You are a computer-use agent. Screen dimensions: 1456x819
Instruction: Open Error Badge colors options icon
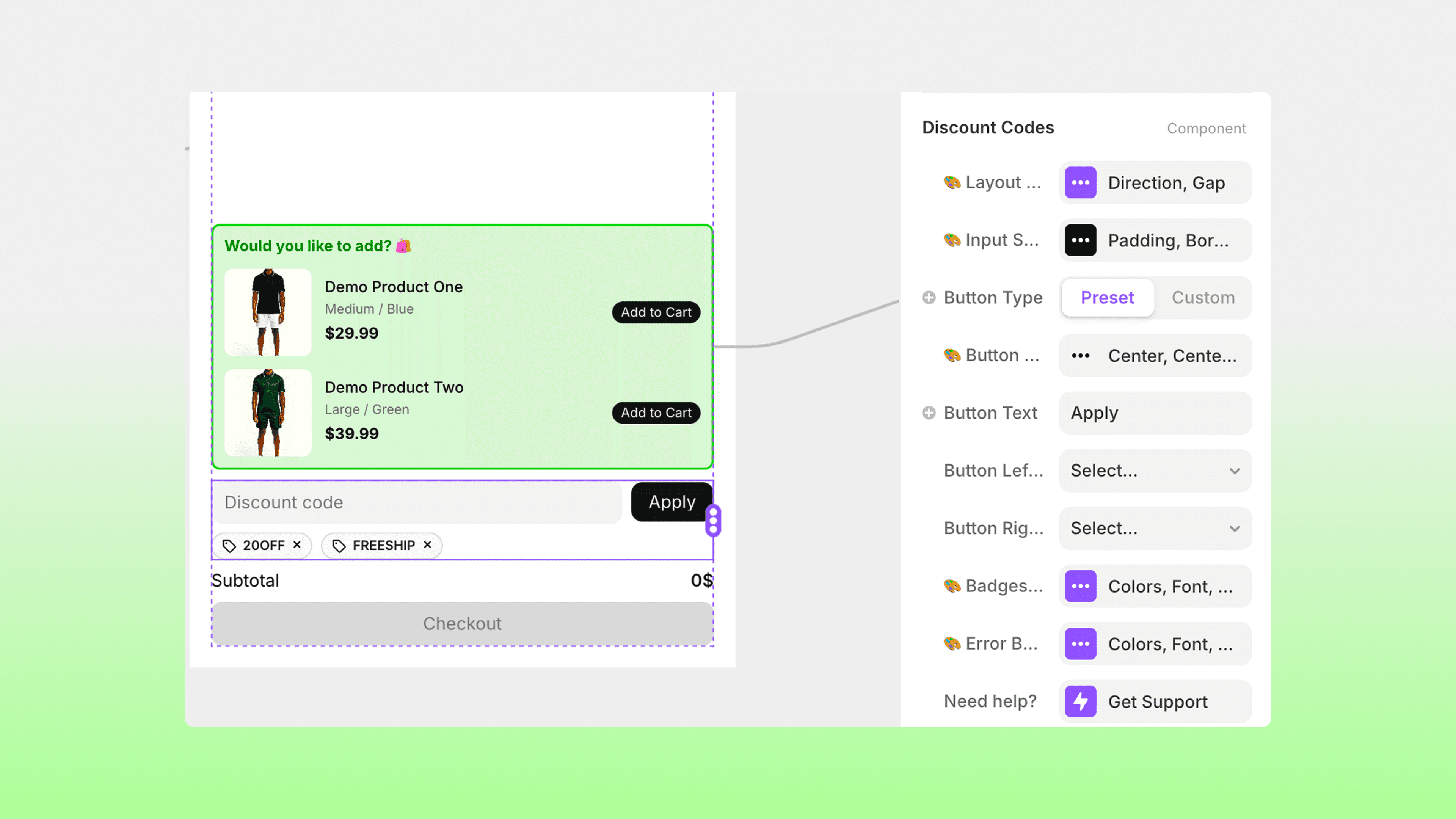(1080, 644)
